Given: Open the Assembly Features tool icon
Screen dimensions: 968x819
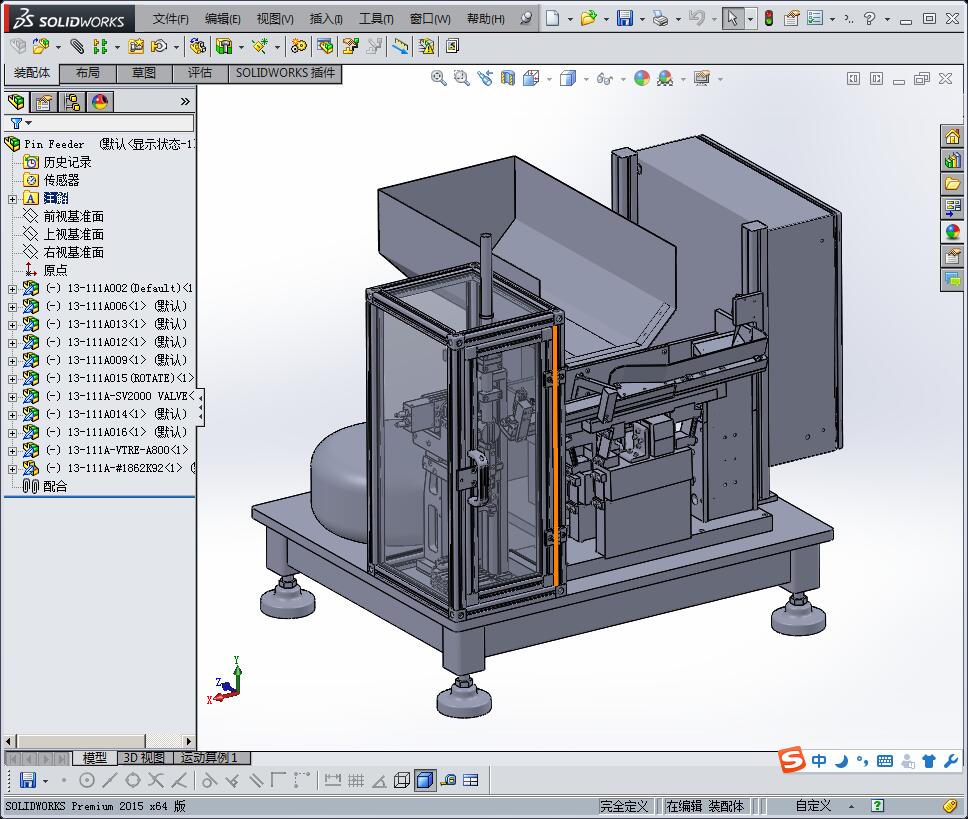Looking at the screenshot, I should [223, 46].
